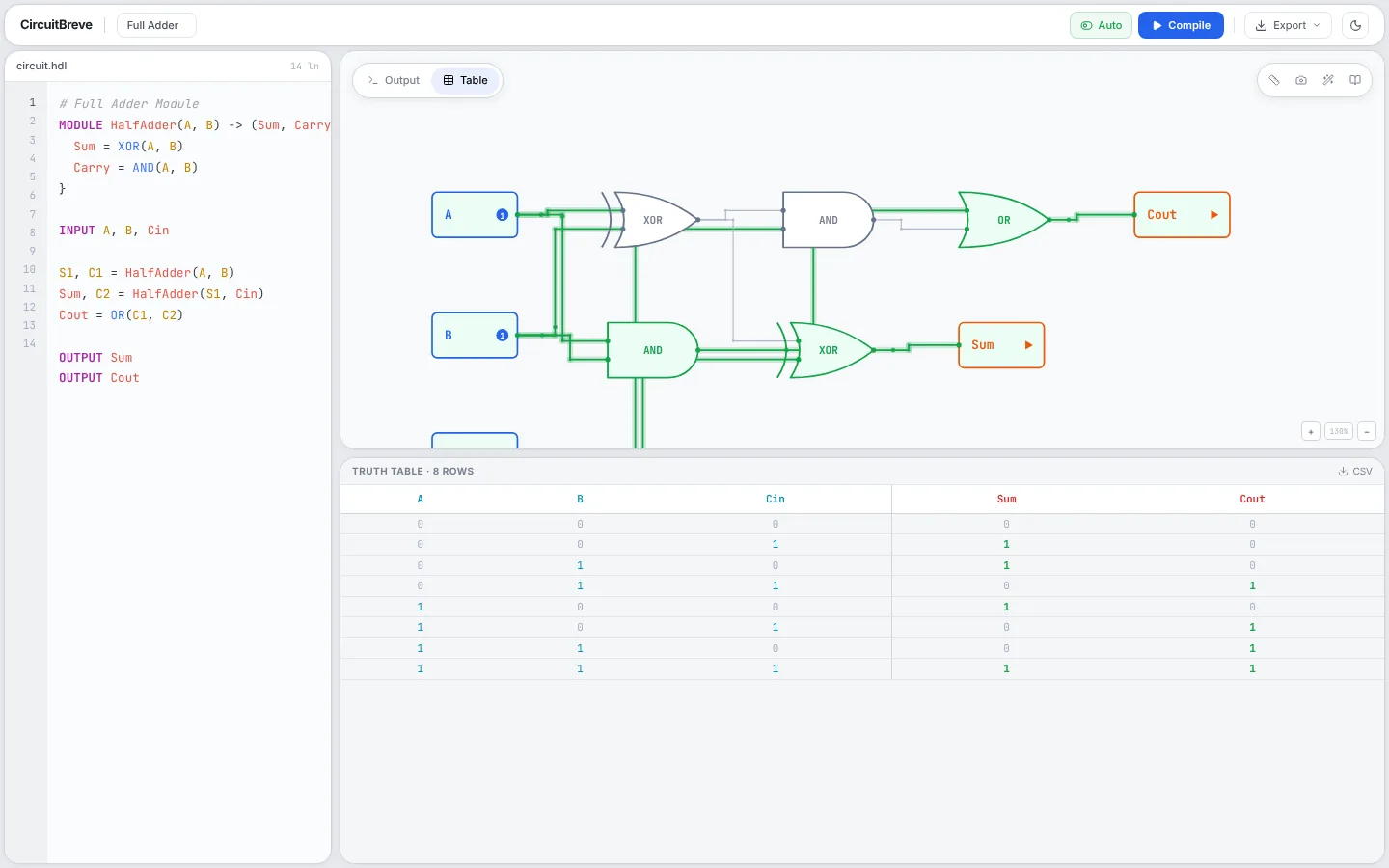Open the Export dropdown

point(1288,25)
